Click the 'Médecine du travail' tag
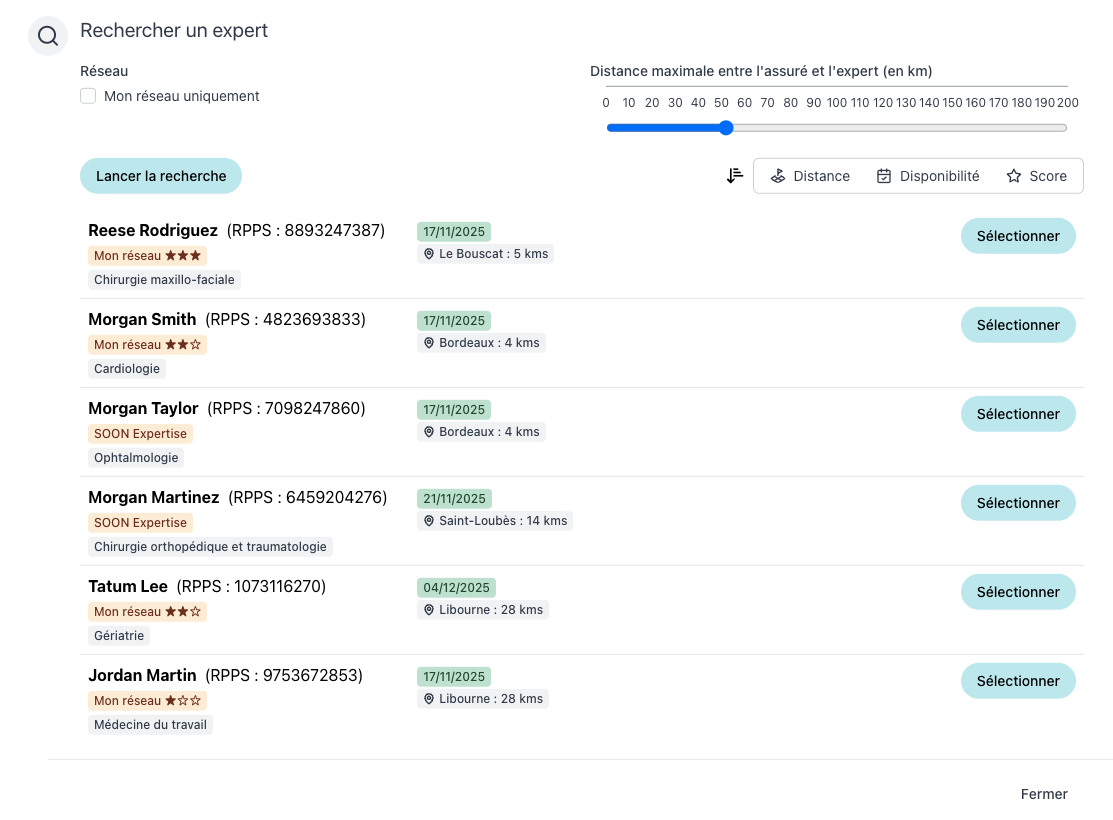Screen dimensions: 1113x820 click(150, 725)
